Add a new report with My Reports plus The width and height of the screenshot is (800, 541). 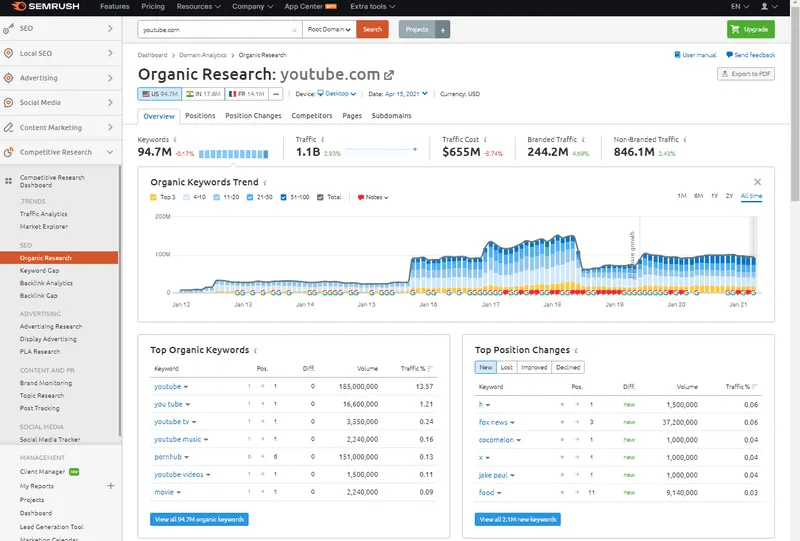click(111, 486)
